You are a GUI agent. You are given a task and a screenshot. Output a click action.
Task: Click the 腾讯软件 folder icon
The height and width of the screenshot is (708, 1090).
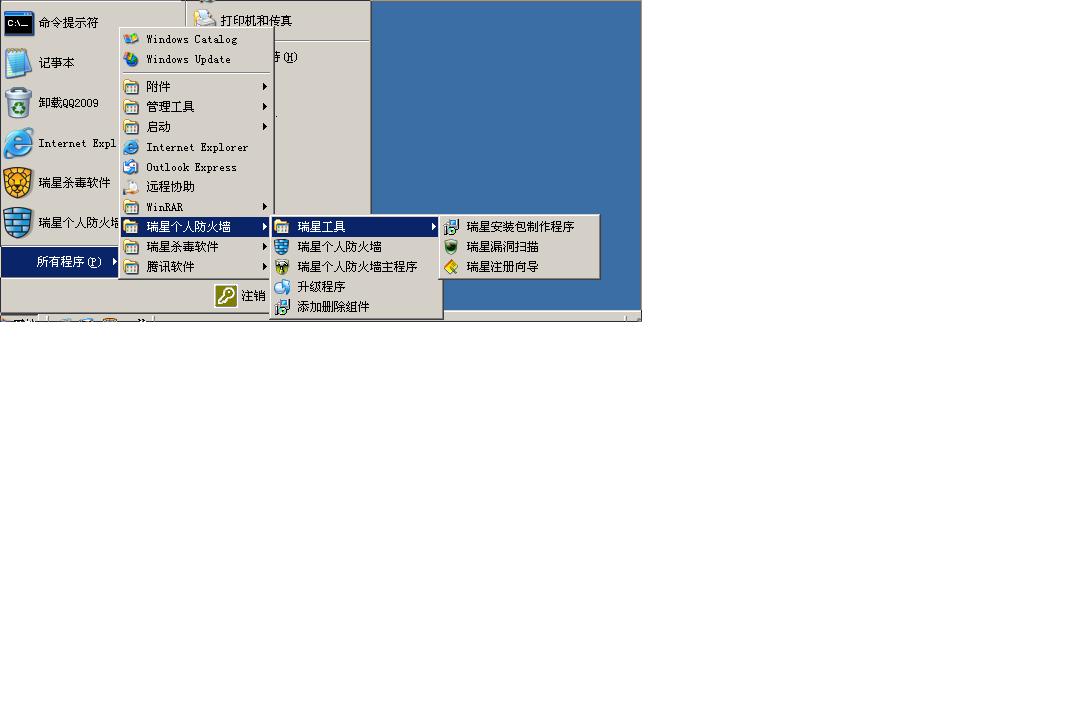(x=131, y=267)
